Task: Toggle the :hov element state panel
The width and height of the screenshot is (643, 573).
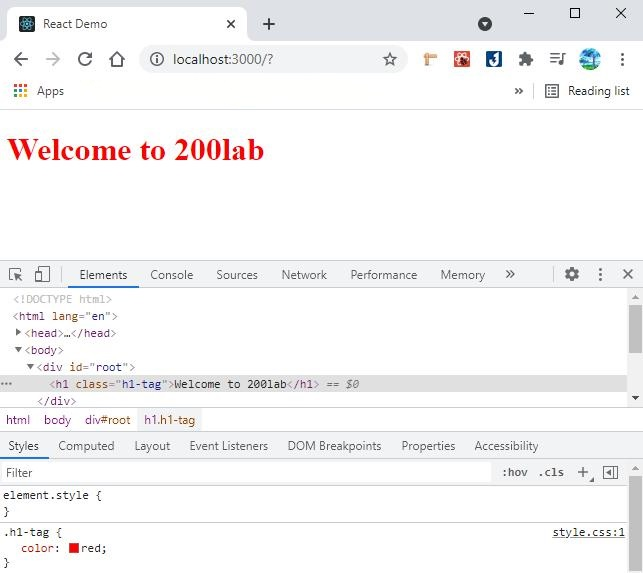Action: 515,473
